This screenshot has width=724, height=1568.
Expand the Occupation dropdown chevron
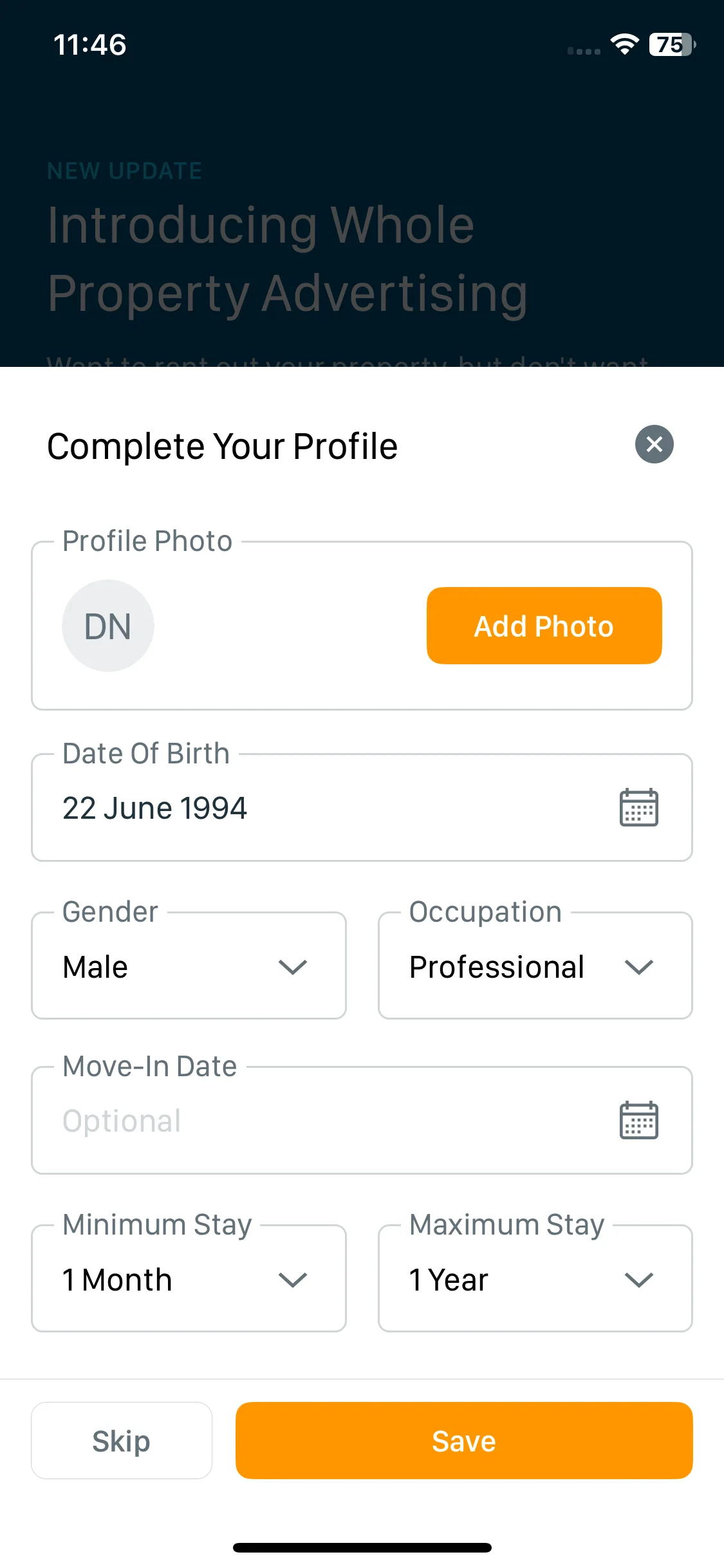click(x=639, y=967)
